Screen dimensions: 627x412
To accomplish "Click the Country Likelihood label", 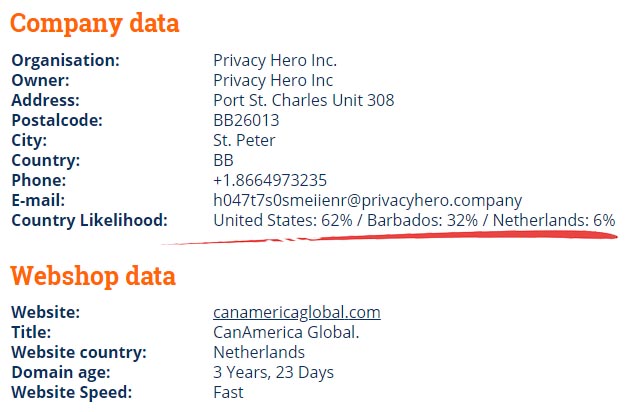I will 90,220.
